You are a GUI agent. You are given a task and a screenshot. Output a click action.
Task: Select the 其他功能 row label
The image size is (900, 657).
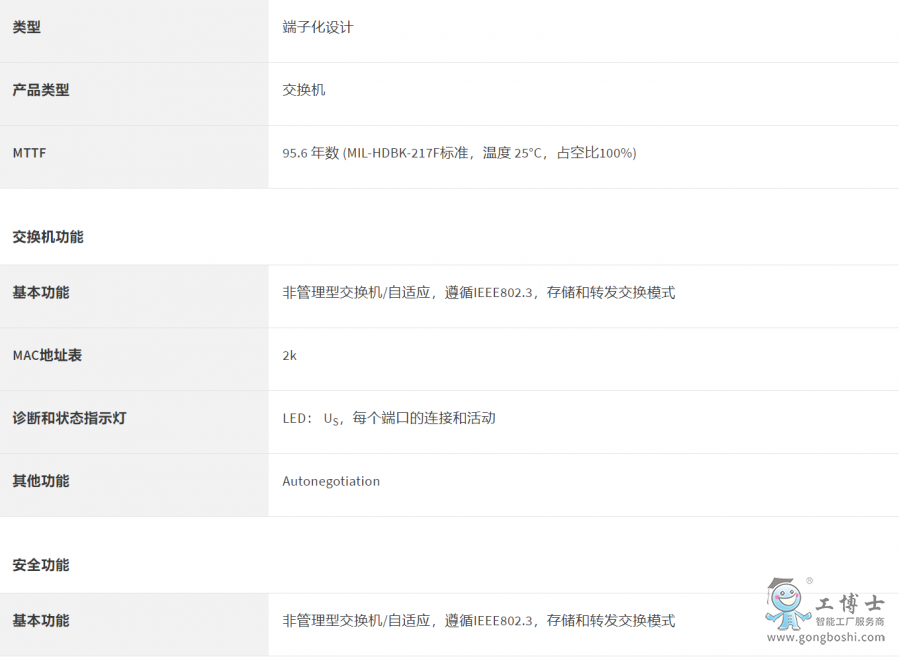[x=41, y=481]
